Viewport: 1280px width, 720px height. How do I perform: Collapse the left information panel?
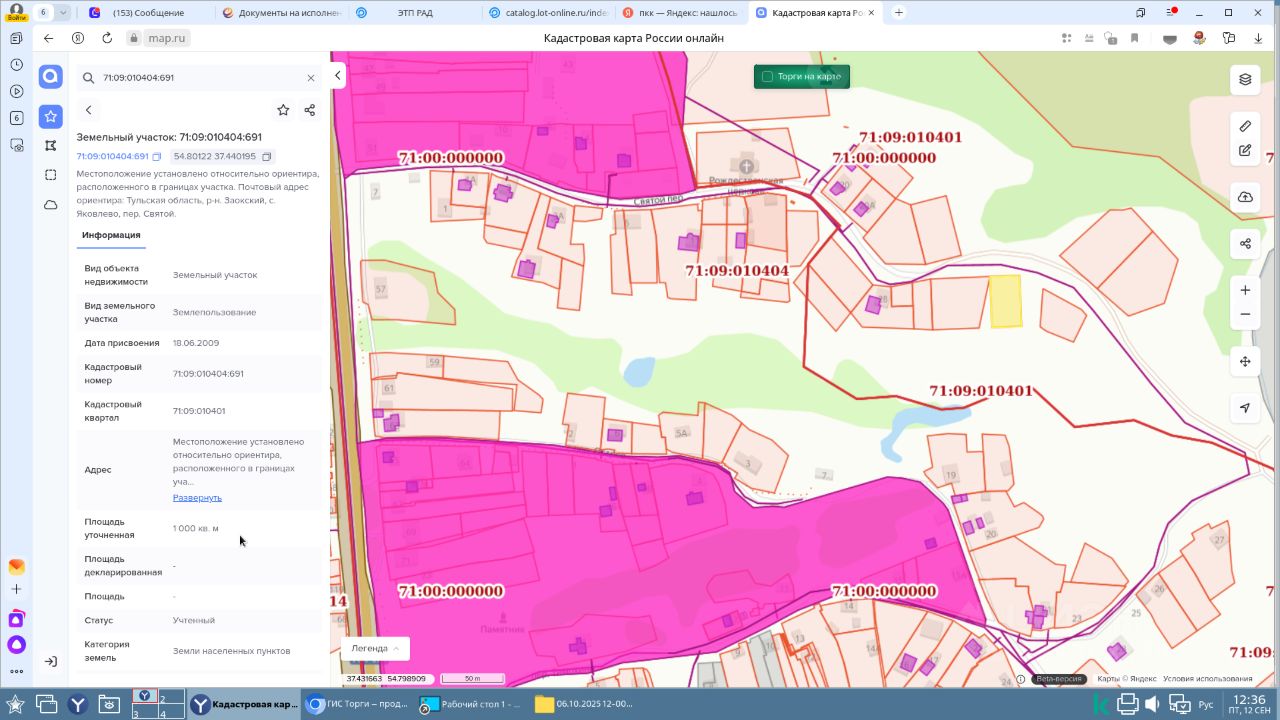[338, 76]
